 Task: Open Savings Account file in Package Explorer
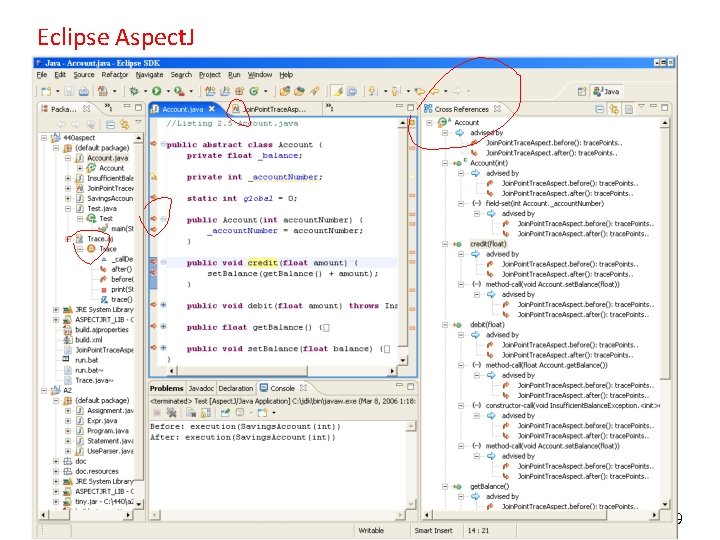tap(110, 198)
